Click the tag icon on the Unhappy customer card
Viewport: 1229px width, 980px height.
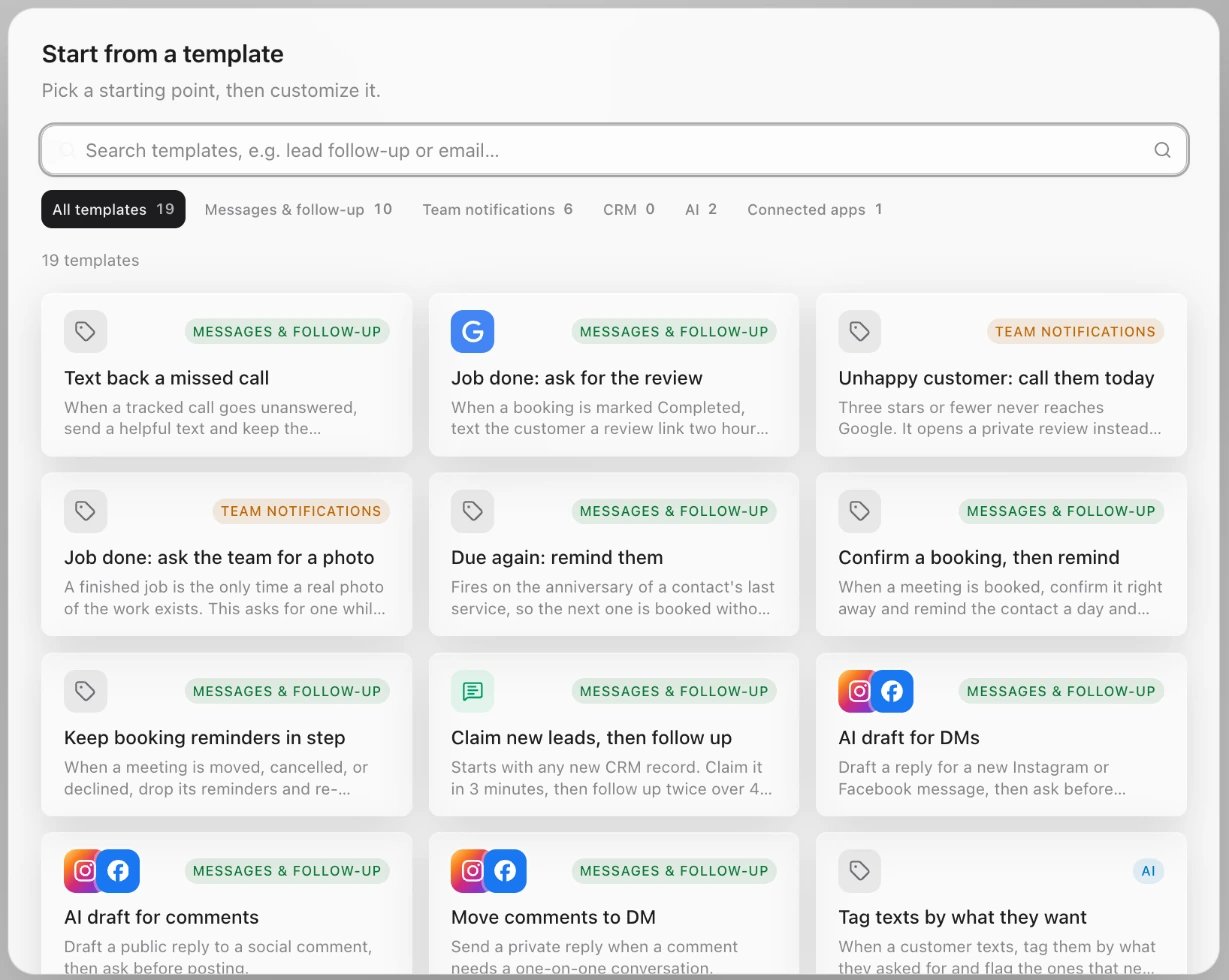(860, 331)
